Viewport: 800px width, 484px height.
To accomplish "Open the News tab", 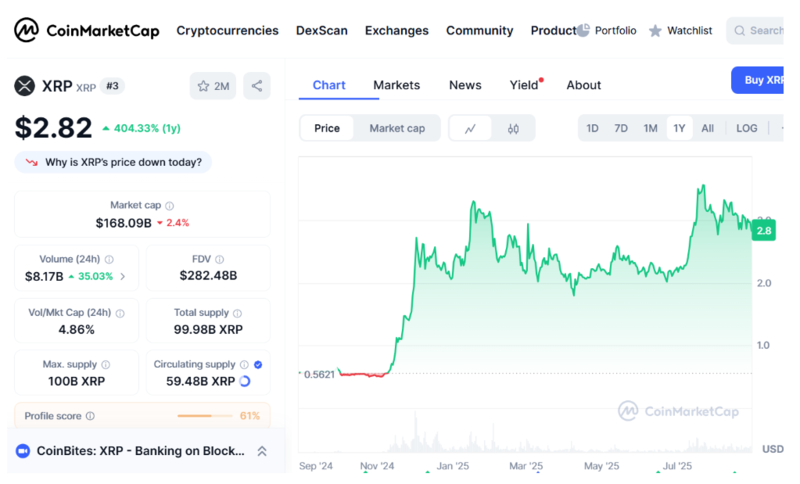I will (465, 85).
